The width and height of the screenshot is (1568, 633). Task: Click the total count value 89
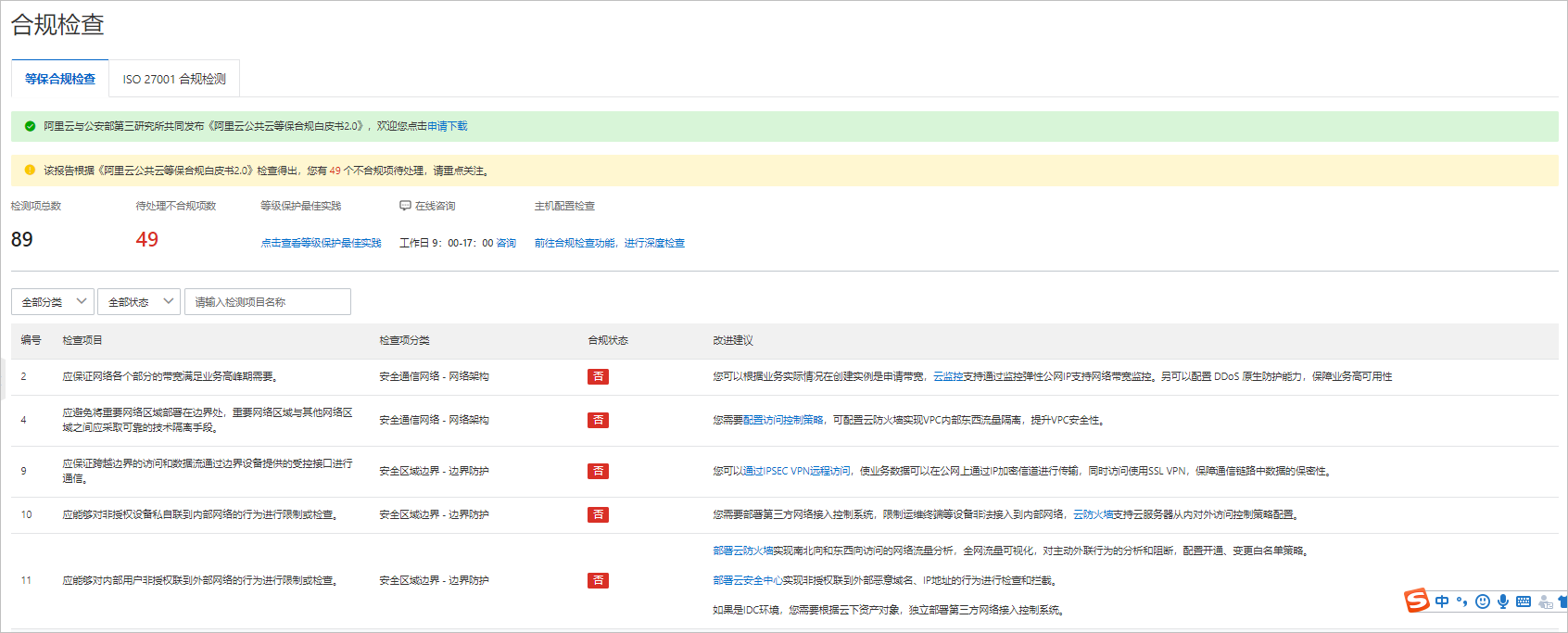(x=22, y=239)
